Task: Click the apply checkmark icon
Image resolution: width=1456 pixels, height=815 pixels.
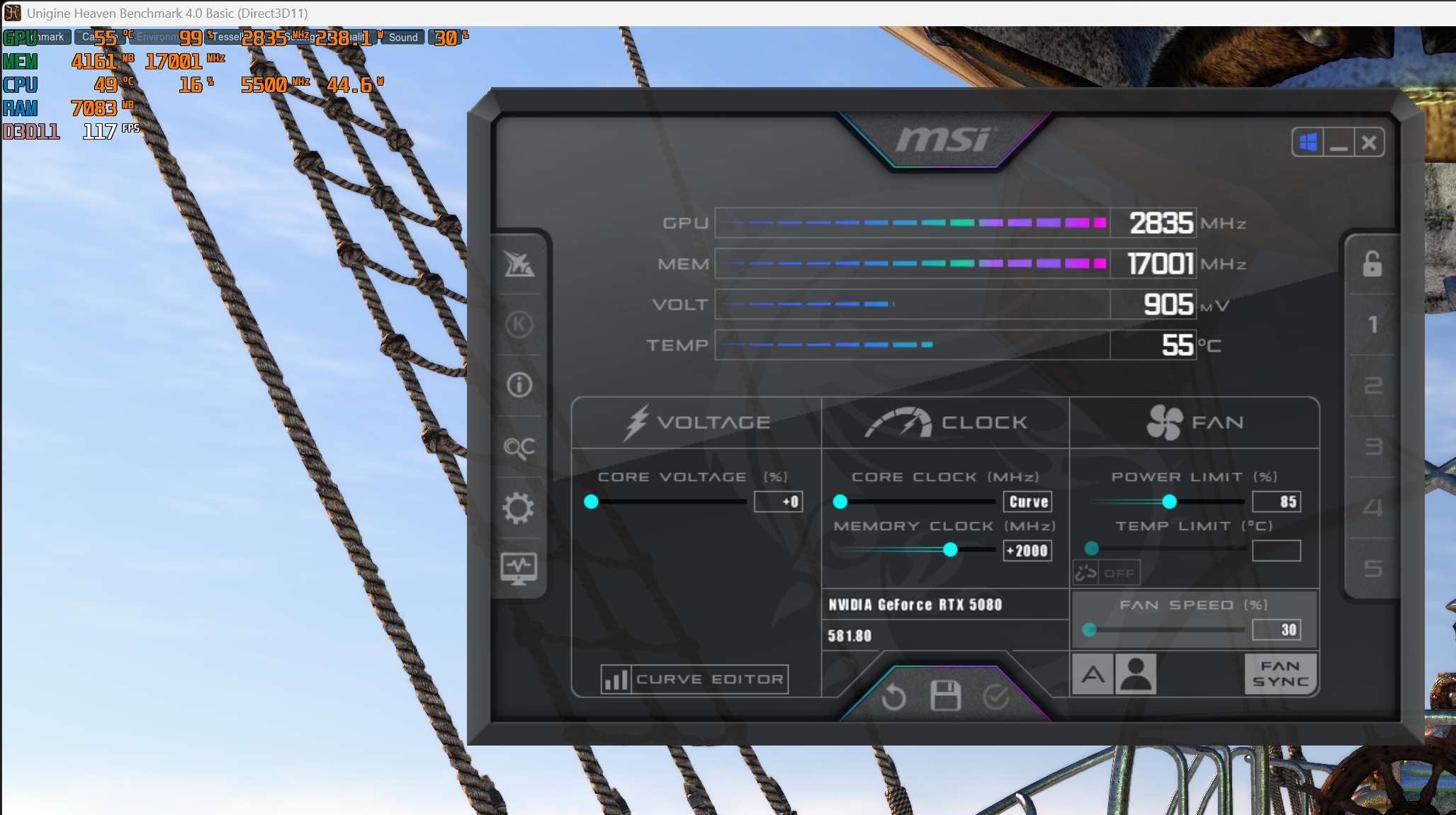Action: pyautogui.click(x=996, y=697)
